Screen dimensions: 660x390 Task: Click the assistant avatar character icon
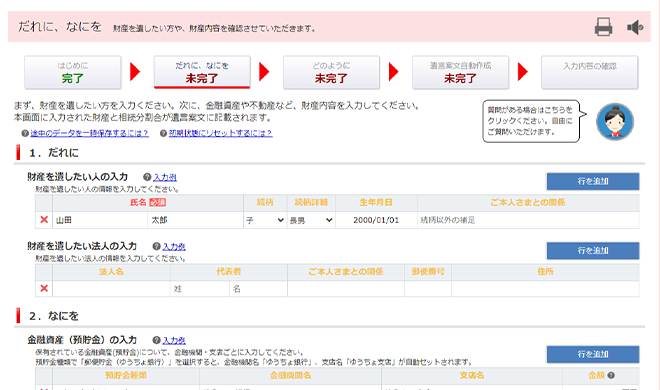615,122
